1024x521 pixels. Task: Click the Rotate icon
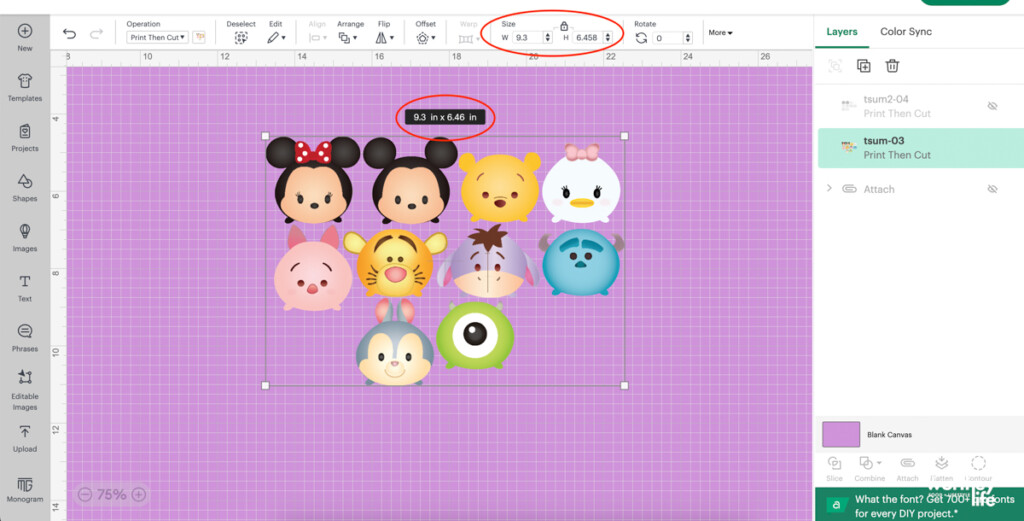641,38
